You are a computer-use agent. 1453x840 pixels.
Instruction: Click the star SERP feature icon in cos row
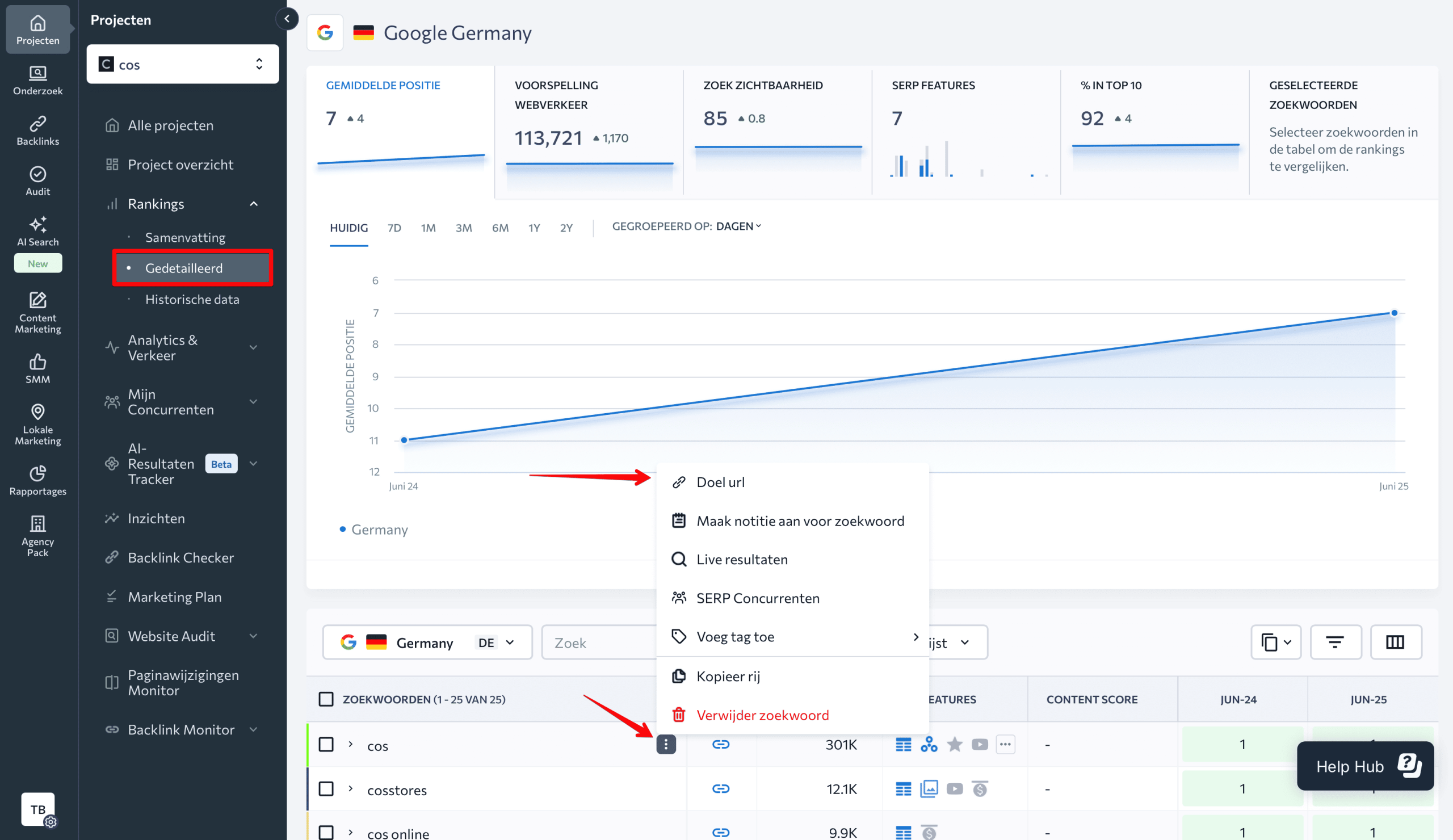coord(954,744)
